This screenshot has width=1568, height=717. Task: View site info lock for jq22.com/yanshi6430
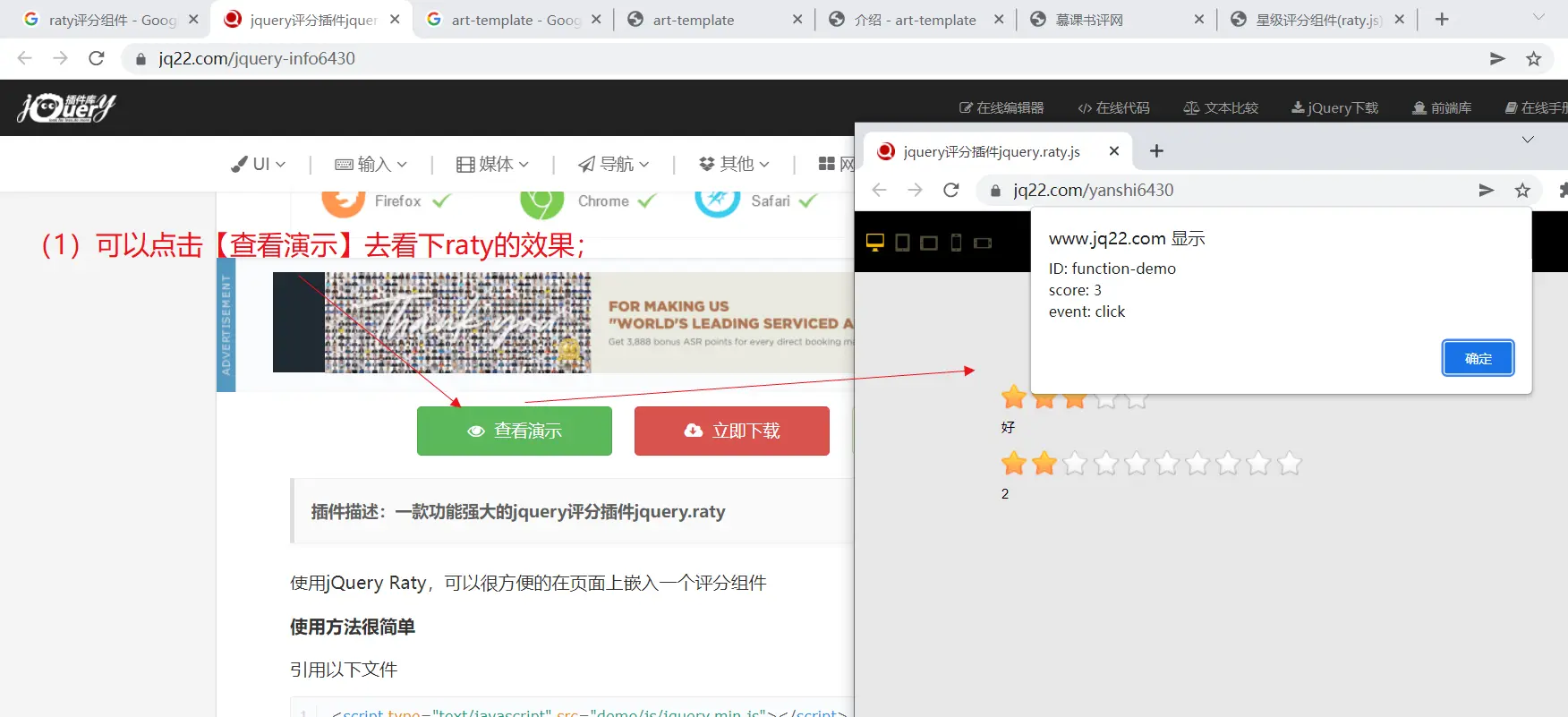[x=995, y=191]
